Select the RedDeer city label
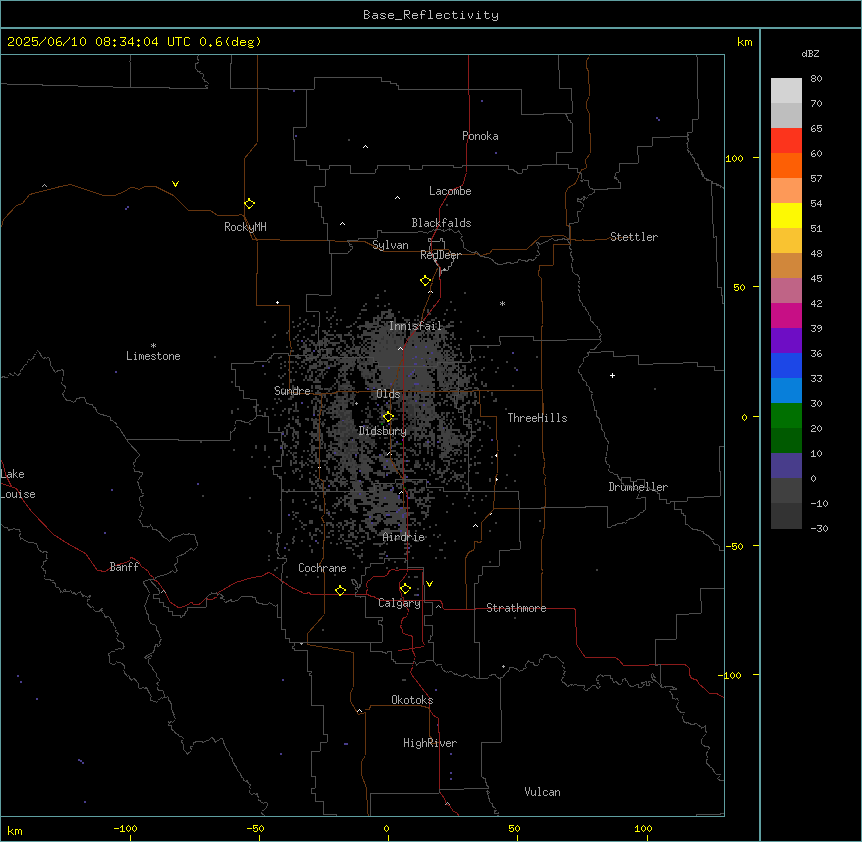The image size is (862, 842). [x=441, y=255]
